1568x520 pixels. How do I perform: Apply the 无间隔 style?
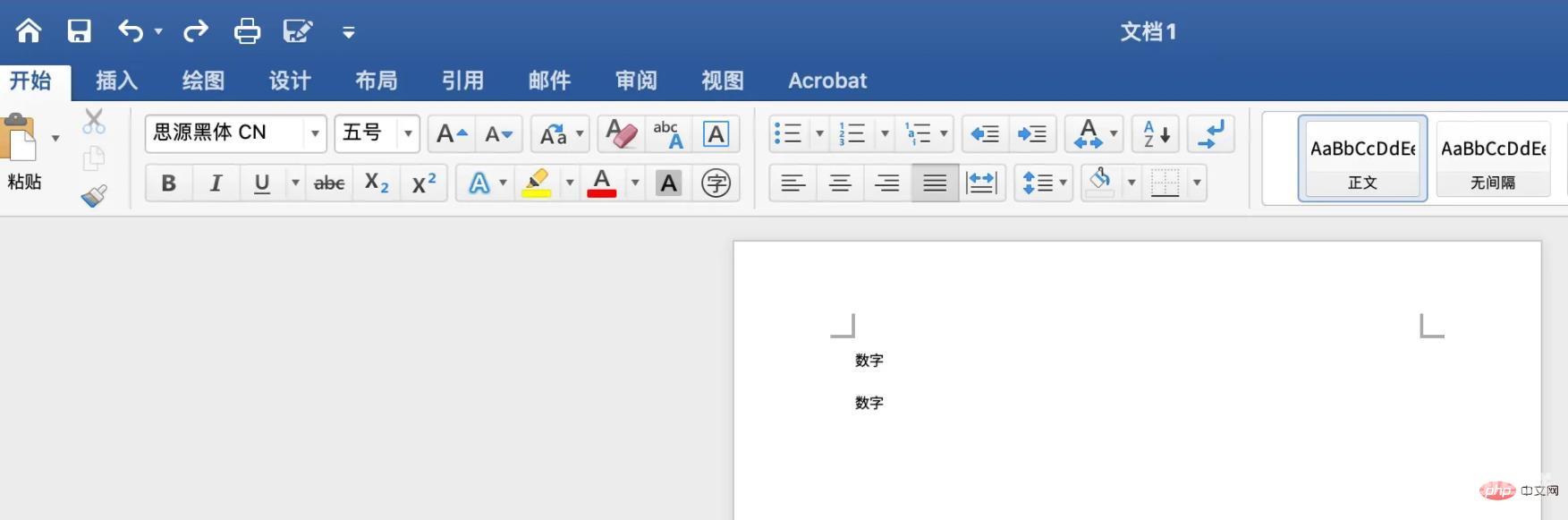1492,158
